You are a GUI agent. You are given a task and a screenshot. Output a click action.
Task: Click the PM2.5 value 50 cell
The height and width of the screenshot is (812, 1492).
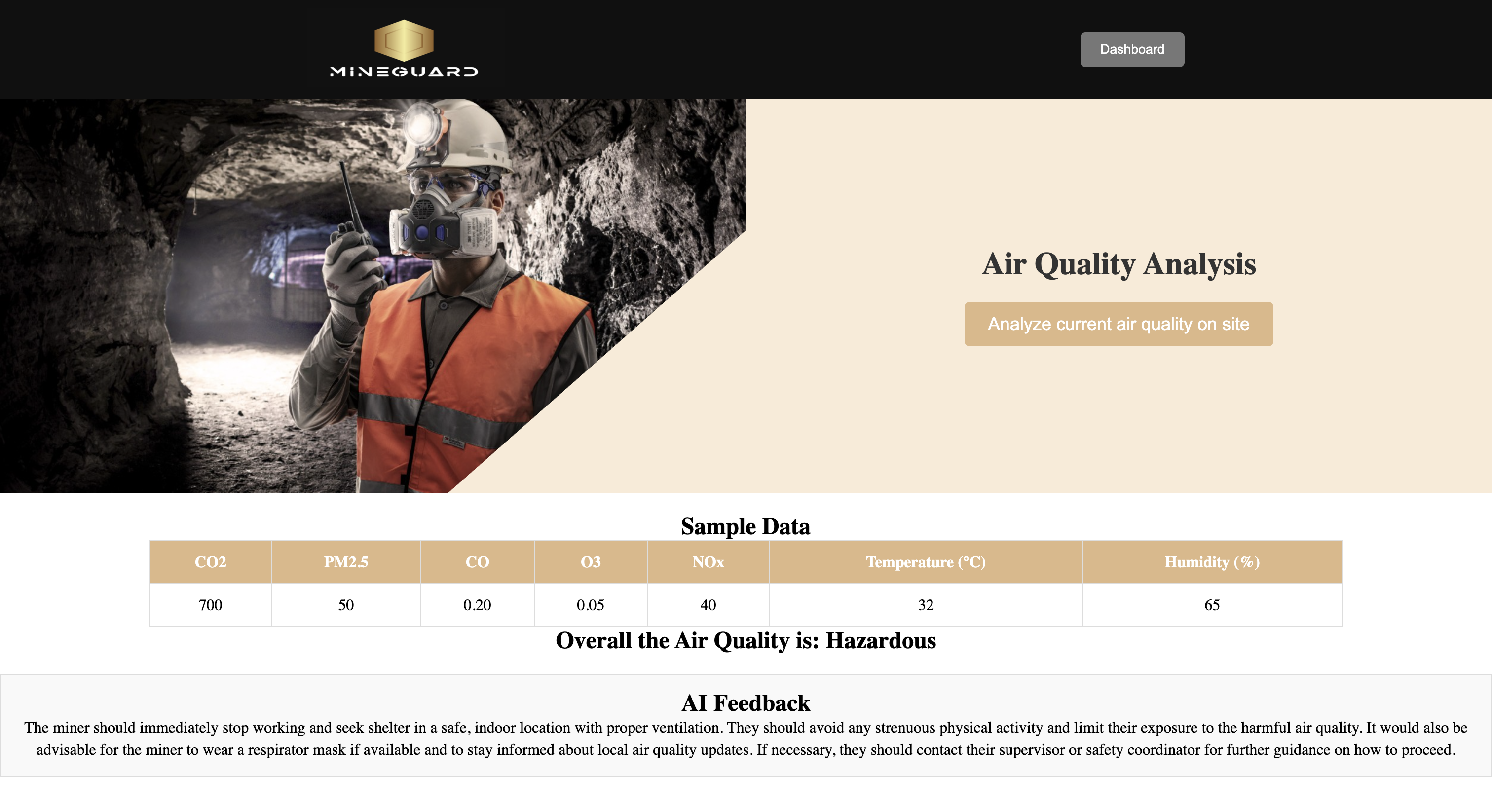click(346, 605)
